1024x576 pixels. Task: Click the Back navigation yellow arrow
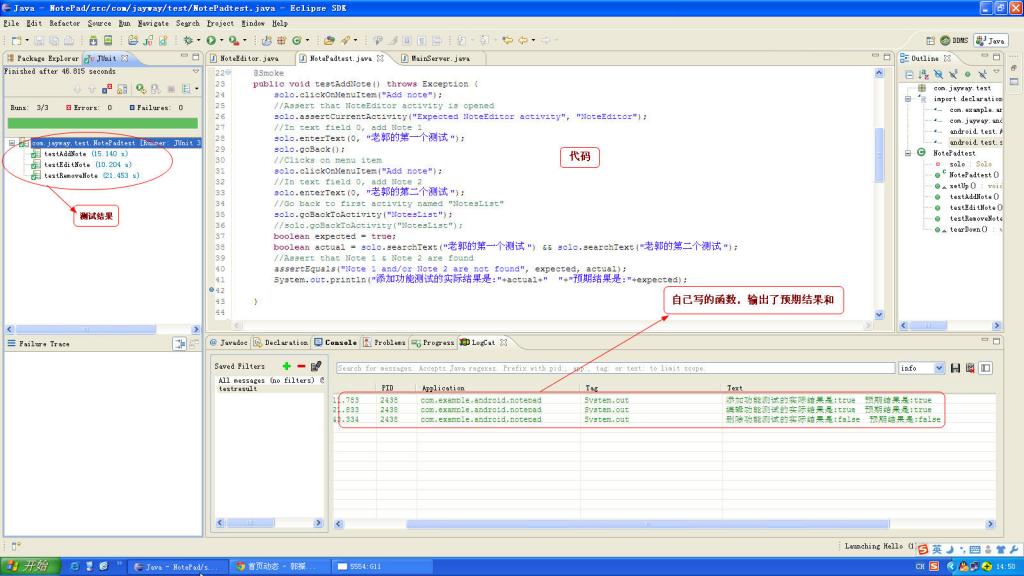[522, 40]
